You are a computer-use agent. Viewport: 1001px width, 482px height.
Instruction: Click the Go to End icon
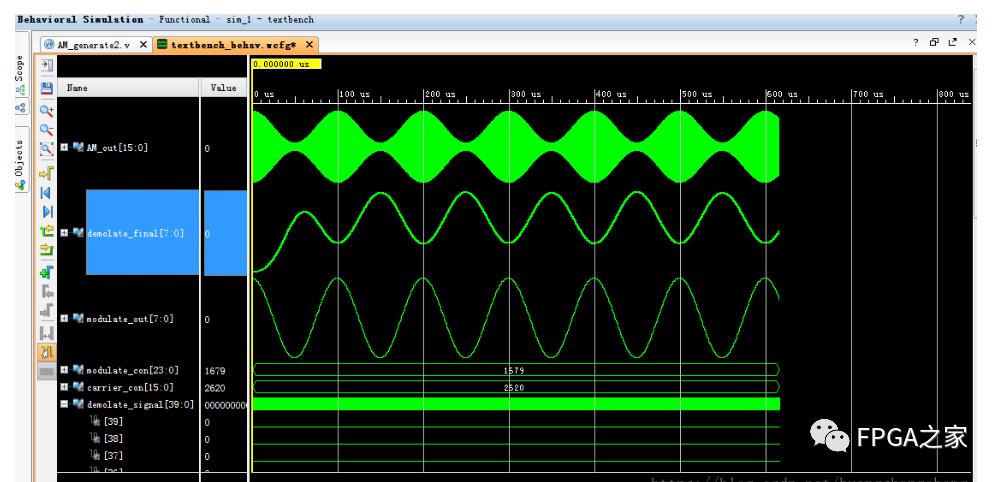point(46,211)
